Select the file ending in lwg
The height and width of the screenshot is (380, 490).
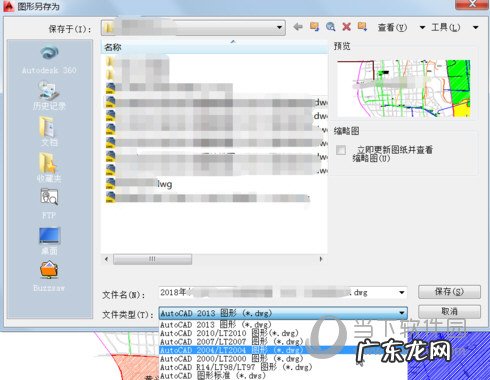(x=139, y=184)
